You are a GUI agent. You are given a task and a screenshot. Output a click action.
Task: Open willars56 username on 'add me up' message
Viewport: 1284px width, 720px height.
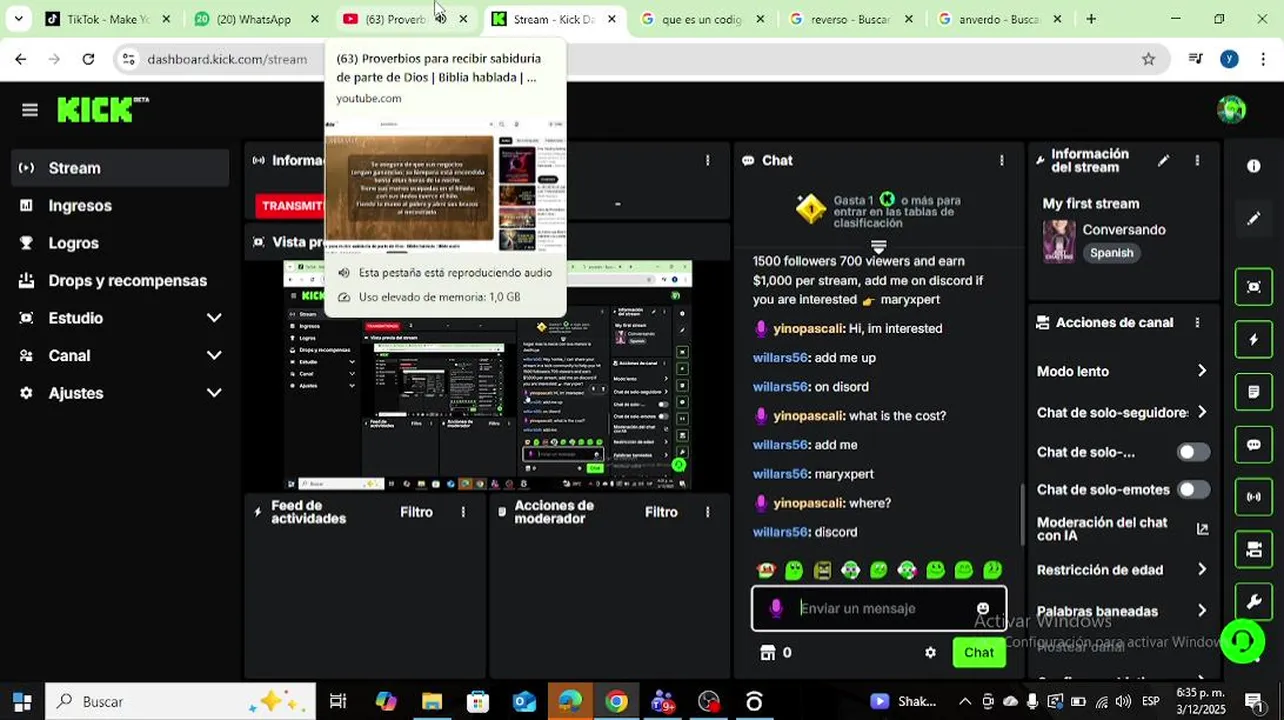point(780,357)
